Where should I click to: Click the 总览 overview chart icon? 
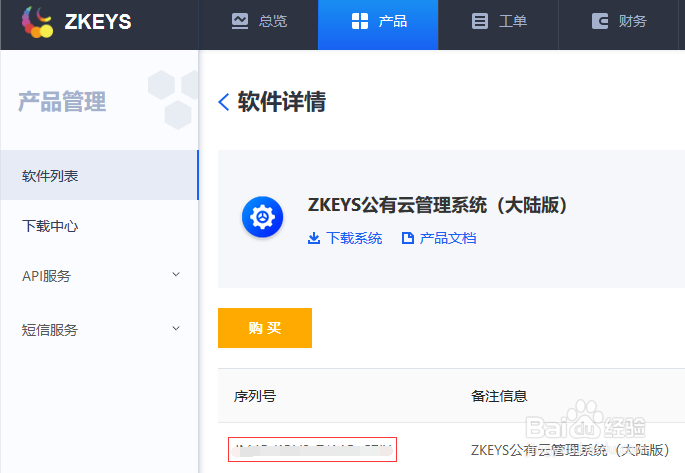240,21
